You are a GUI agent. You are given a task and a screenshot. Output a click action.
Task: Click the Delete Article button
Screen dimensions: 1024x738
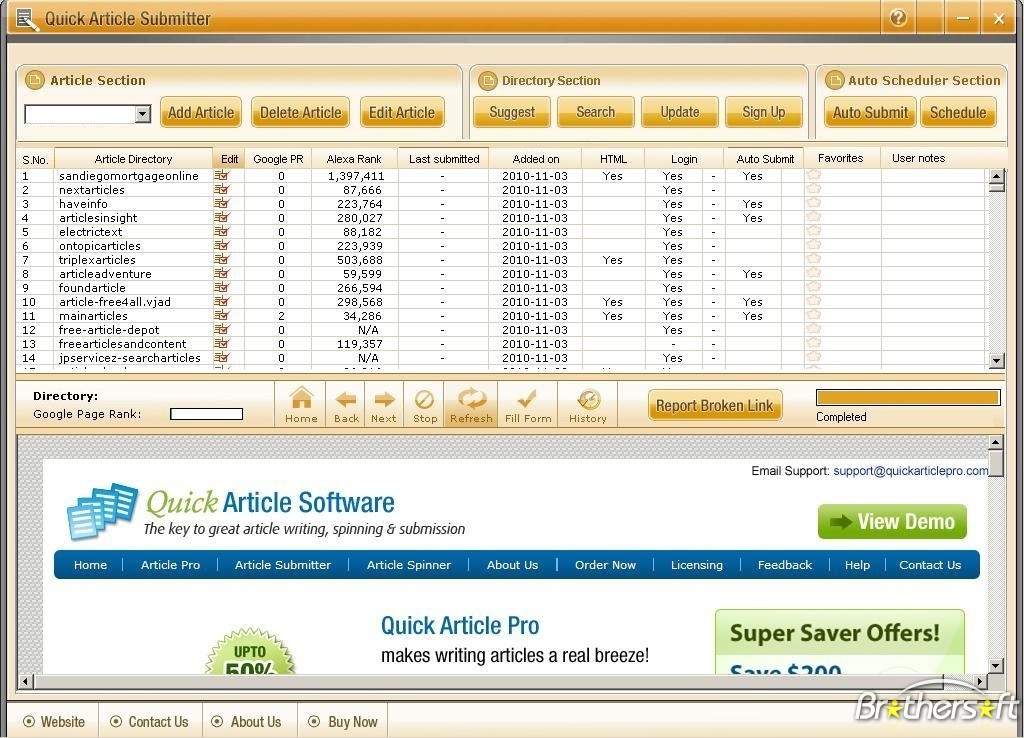[300, 112]
